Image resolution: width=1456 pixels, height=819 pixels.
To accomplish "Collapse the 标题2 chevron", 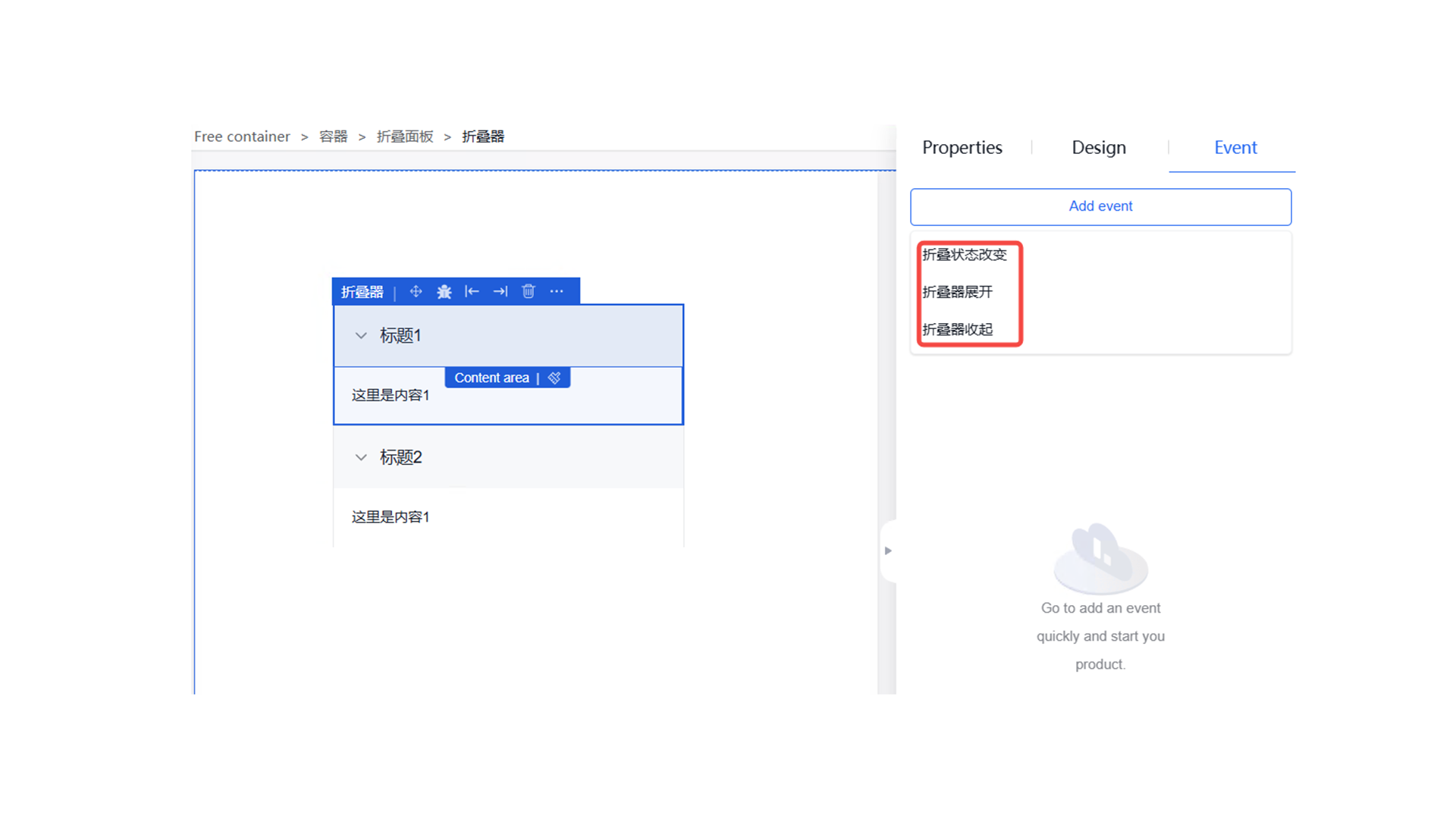I will coord(361,457).
